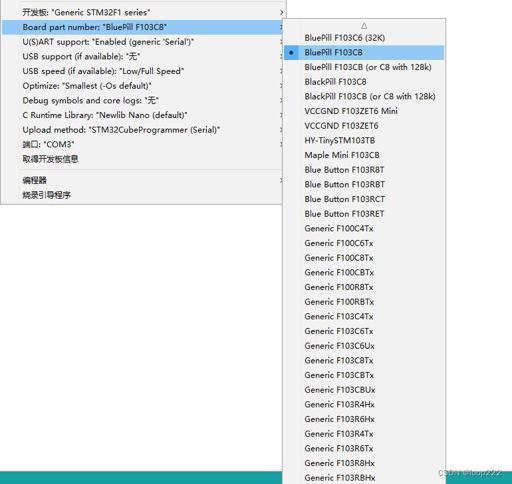The width and height of the screenshot is (512, 484).
Task: Select Maple Mini F103CB from list
Action: (364, 155)
